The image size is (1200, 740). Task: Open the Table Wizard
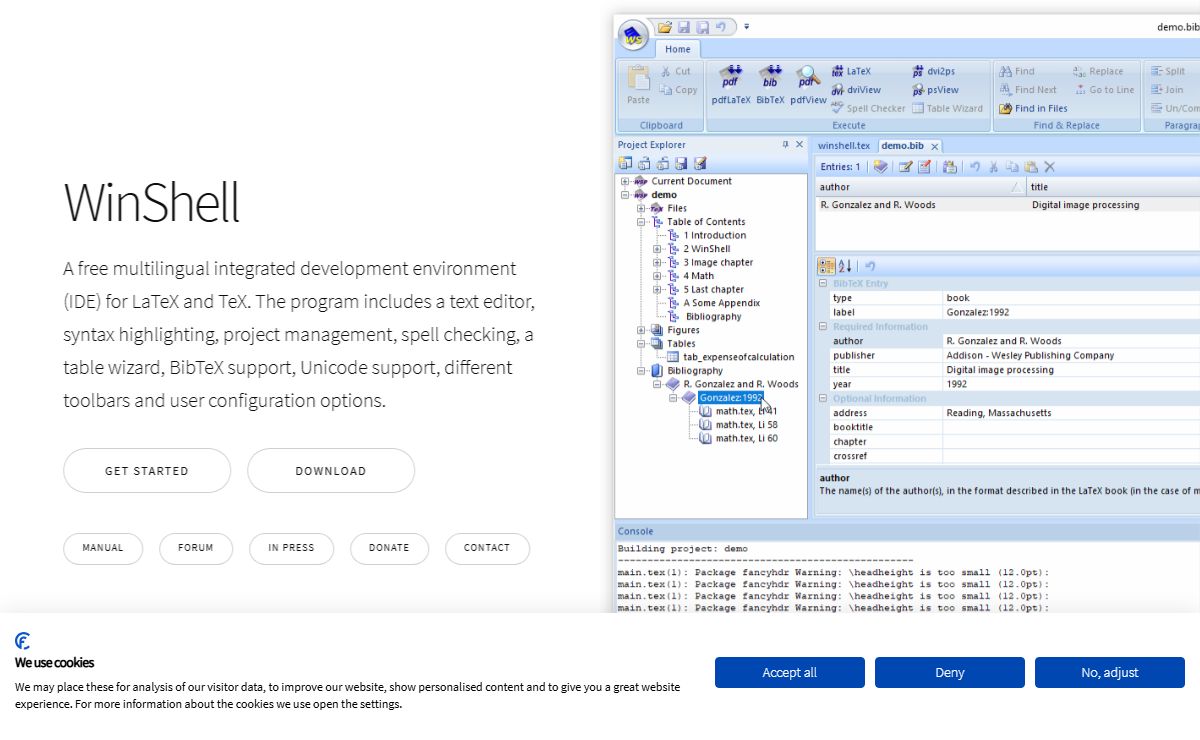tap(947, 108)
